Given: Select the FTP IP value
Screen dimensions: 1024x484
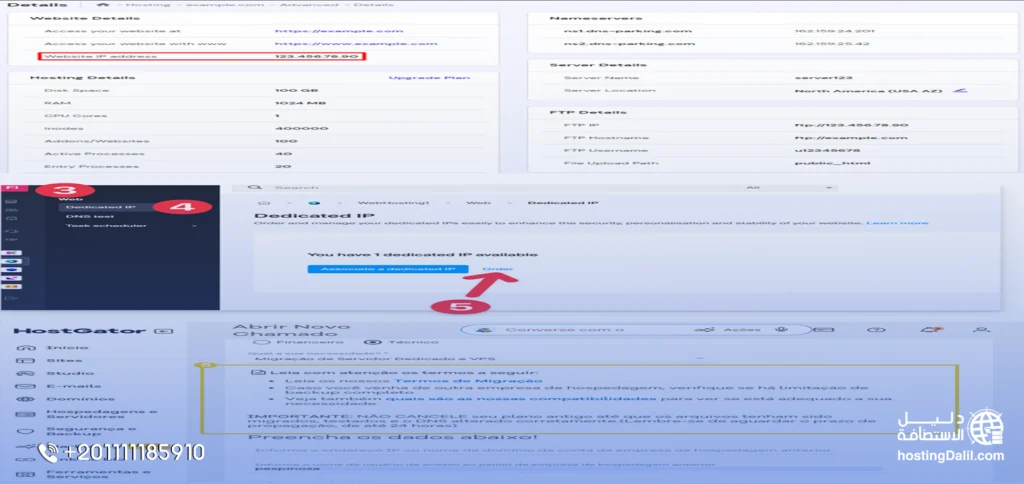Looking at the screenshot, I should [x=851, y=125].
